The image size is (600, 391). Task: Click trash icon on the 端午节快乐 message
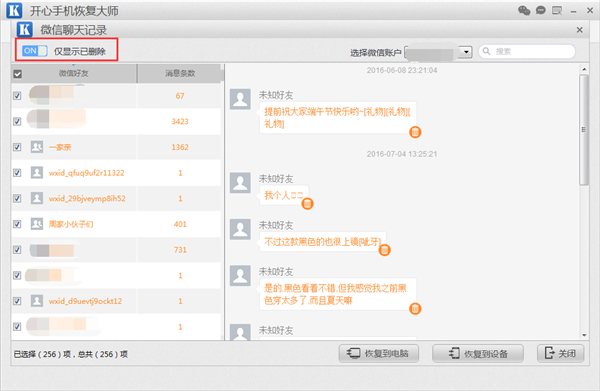point(415,132)
